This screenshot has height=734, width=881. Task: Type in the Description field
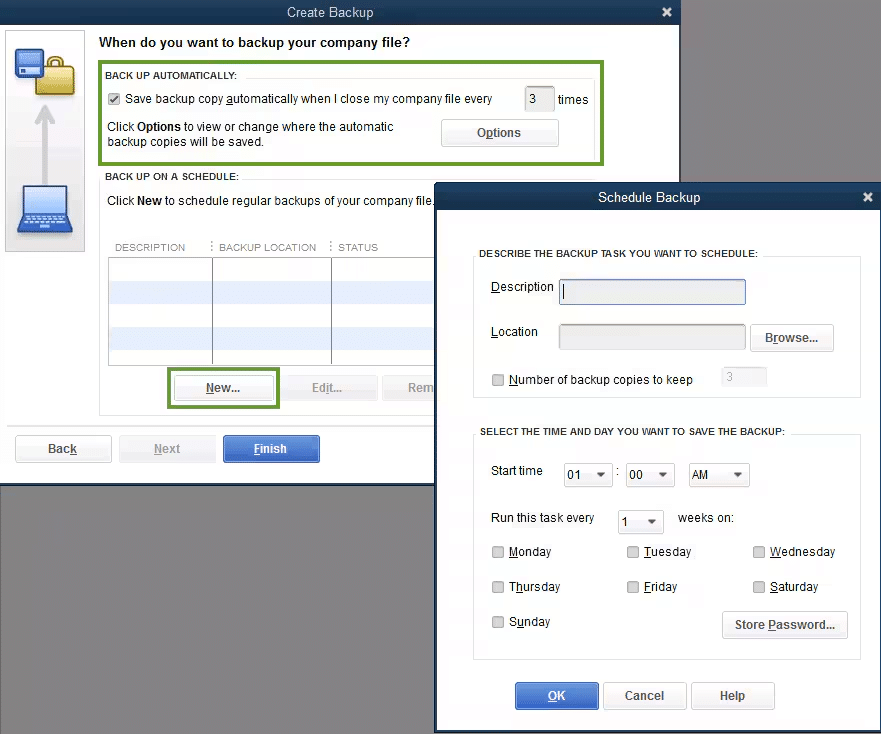651,291
